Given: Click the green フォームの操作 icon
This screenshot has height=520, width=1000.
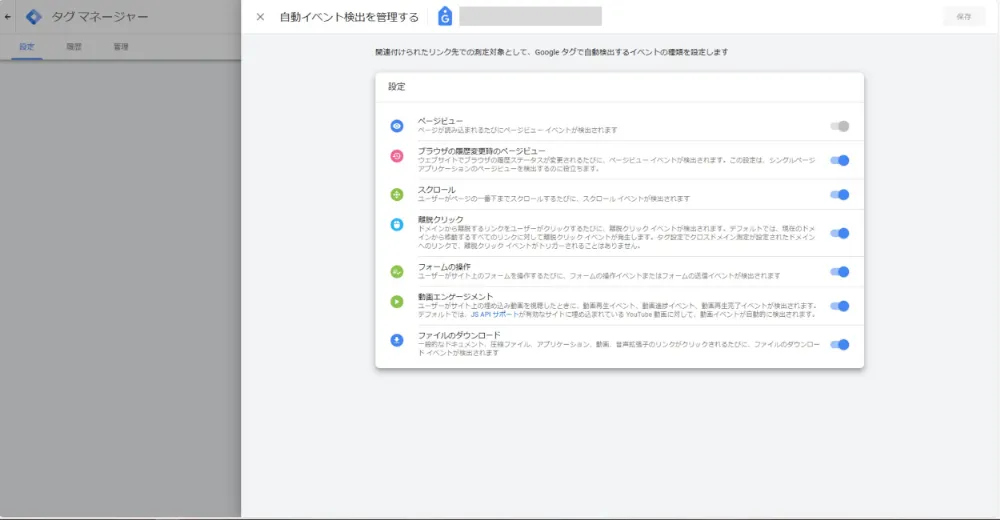Looking at the screenshot, I should (397, 272).
